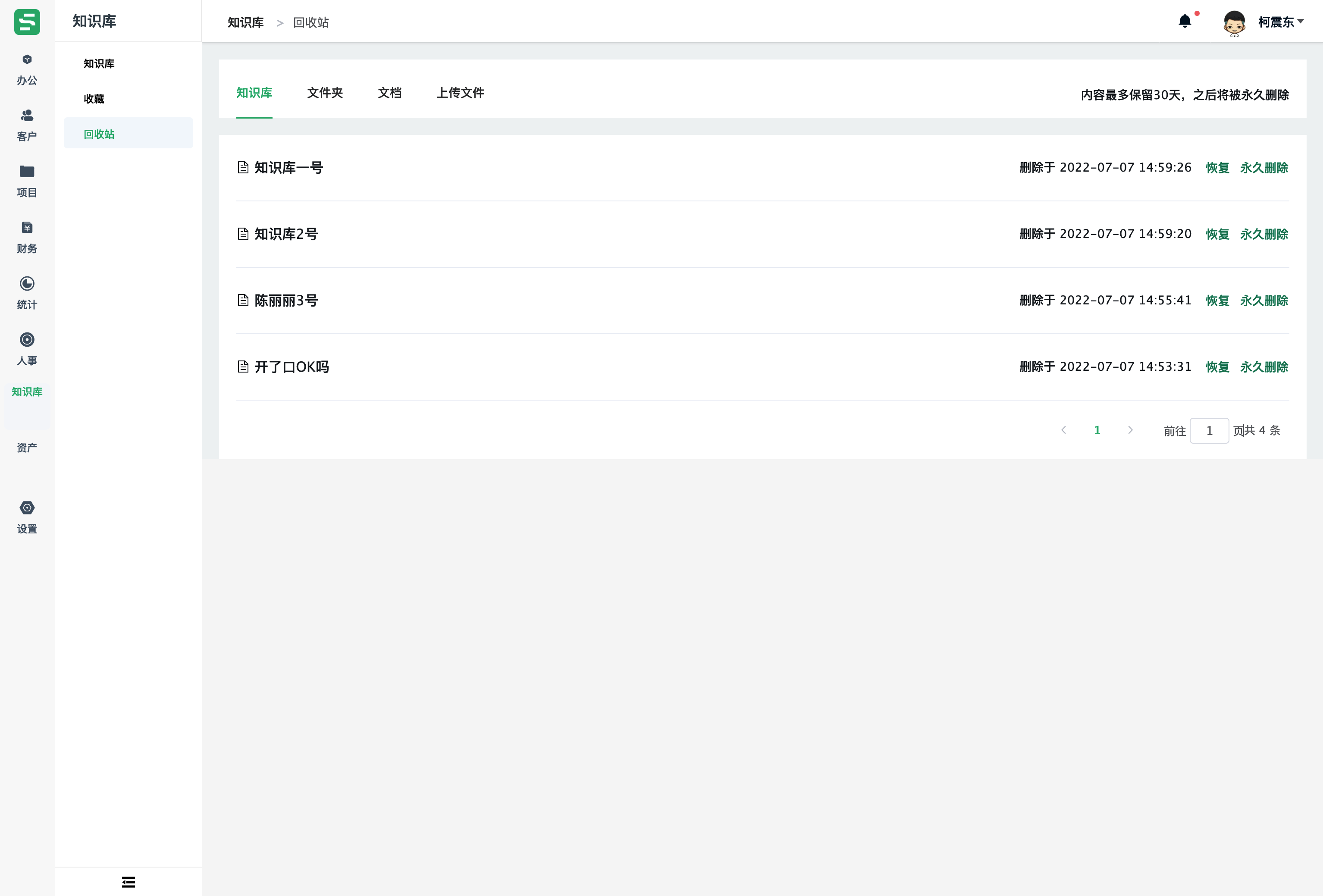Open the 资产 assets module
The width and height of the screenshot is (1323, 896).
[x=27, y=448]
